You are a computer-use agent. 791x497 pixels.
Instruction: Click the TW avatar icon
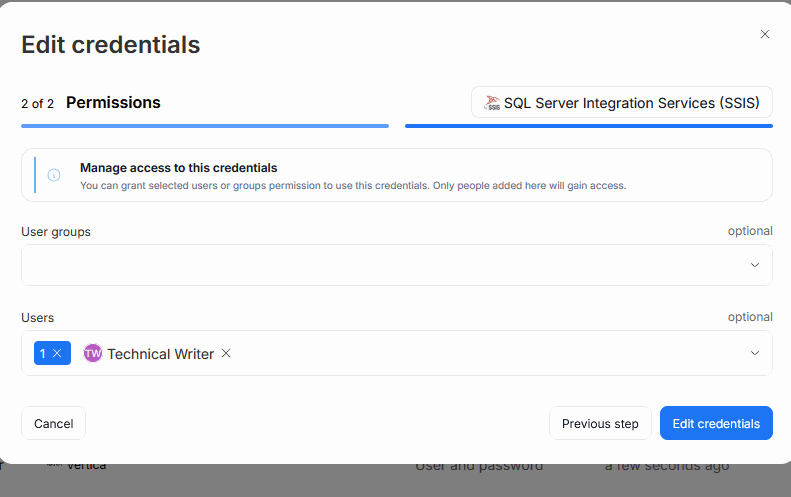(93, 353)
